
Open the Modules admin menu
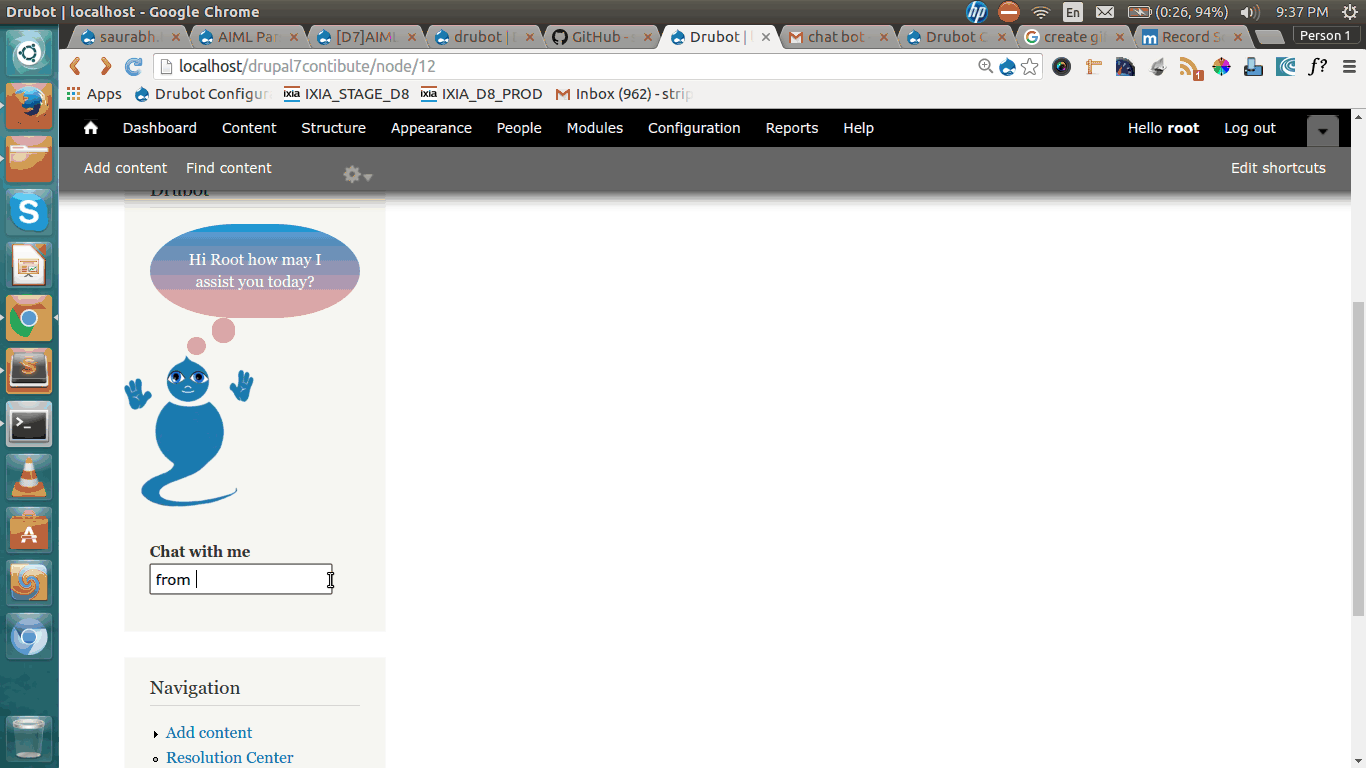pos(595,128)
